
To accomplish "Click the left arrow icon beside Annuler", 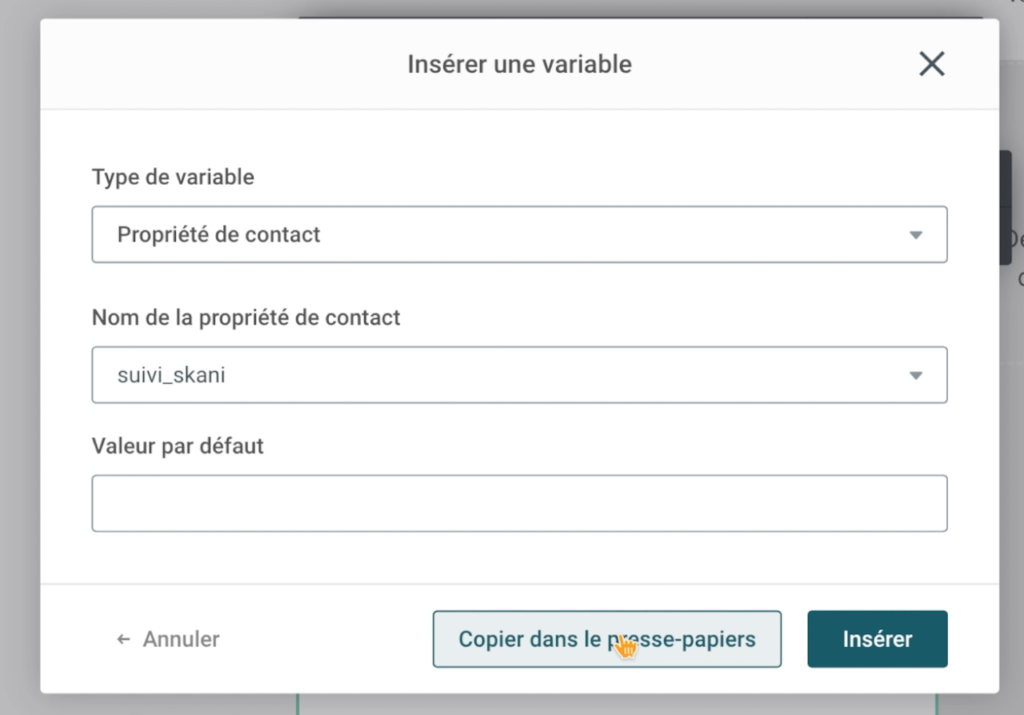I will point(123,639).
